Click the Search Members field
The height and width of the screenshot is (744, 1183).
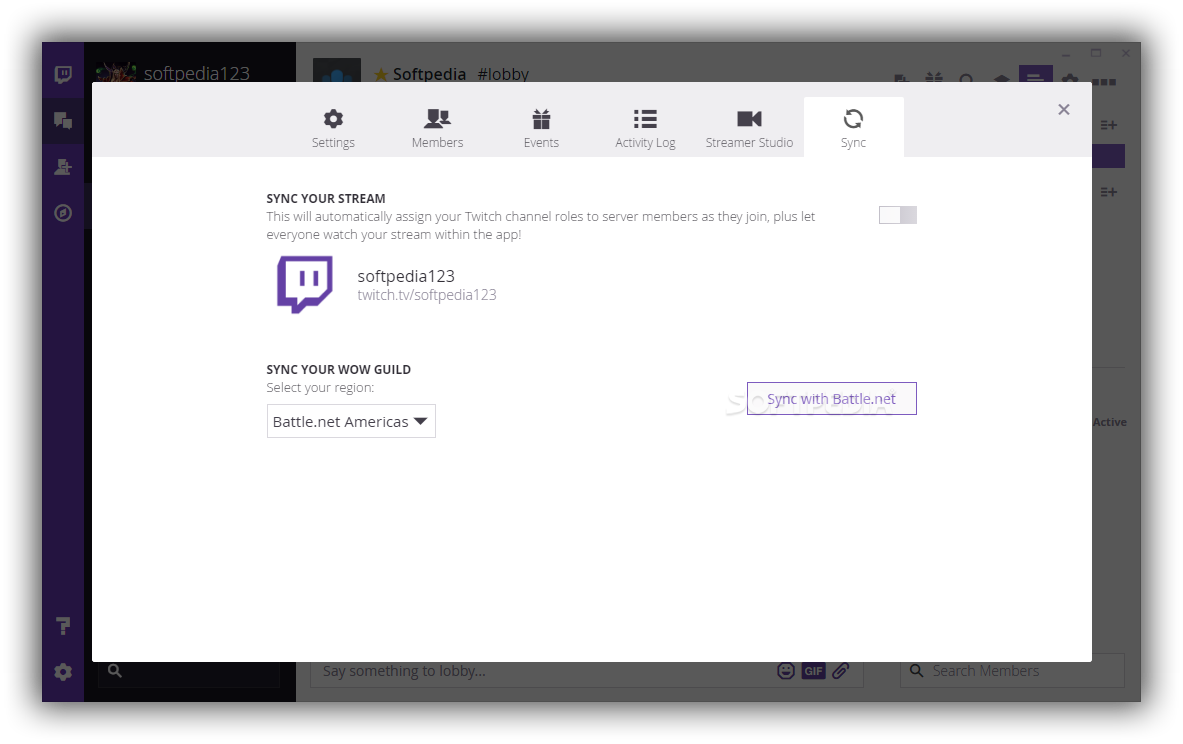pyautogui.click(x=1012, y=671)
